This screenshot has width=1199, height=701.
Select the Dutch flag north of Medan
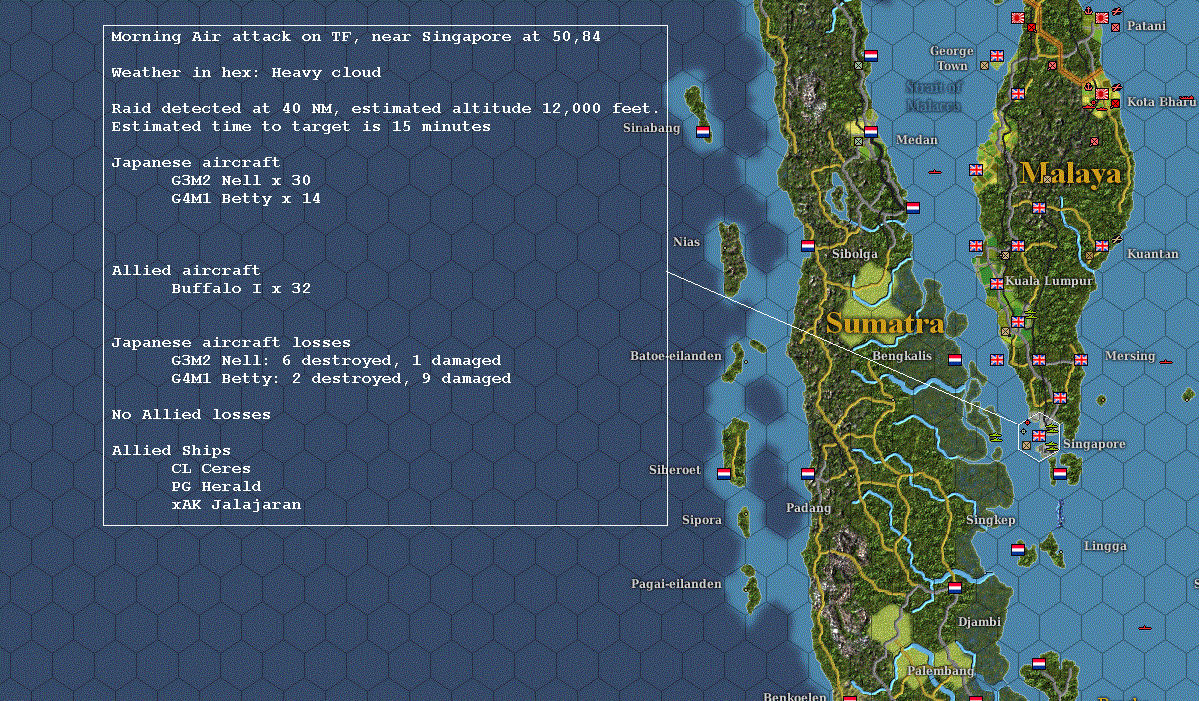871,56
